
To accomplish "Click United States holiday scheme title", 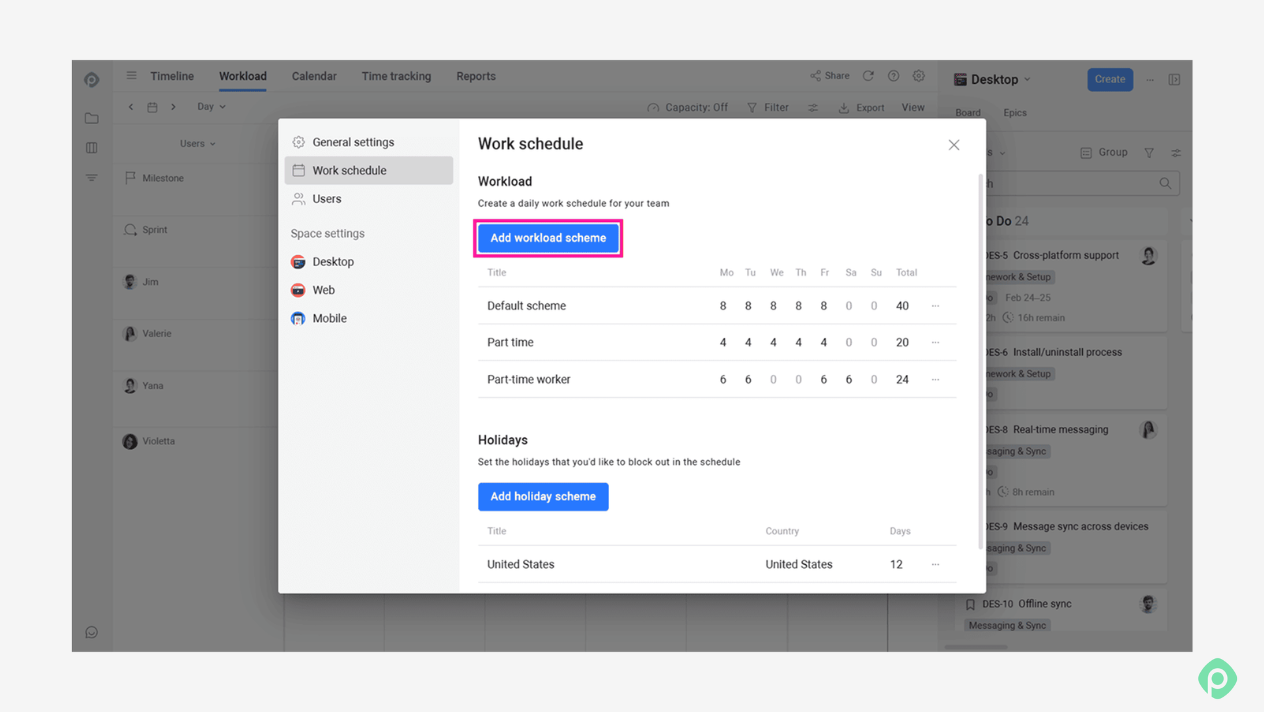I will (x=520, y=565).
